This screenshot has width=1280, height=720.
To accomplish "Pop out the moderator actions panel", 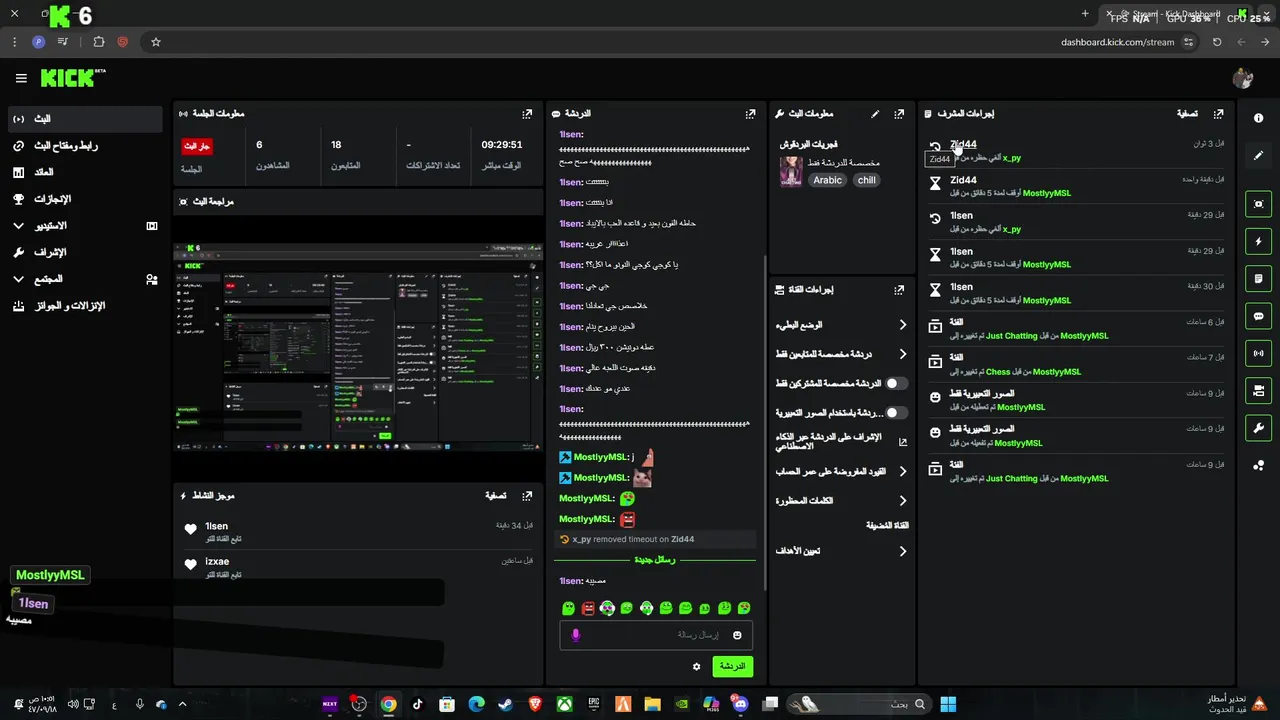I will (x=1218, y=114).
